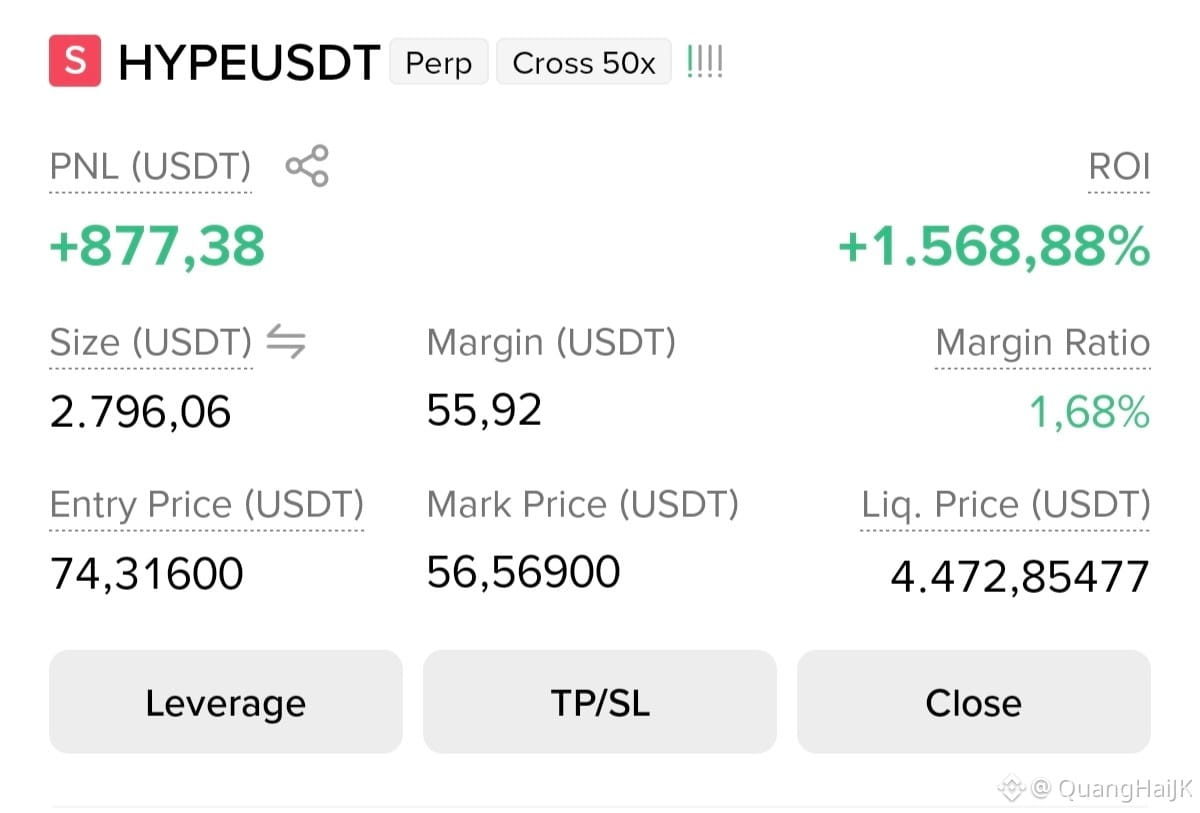Select the Cross 50x margin tag

(x=584, y=63)
